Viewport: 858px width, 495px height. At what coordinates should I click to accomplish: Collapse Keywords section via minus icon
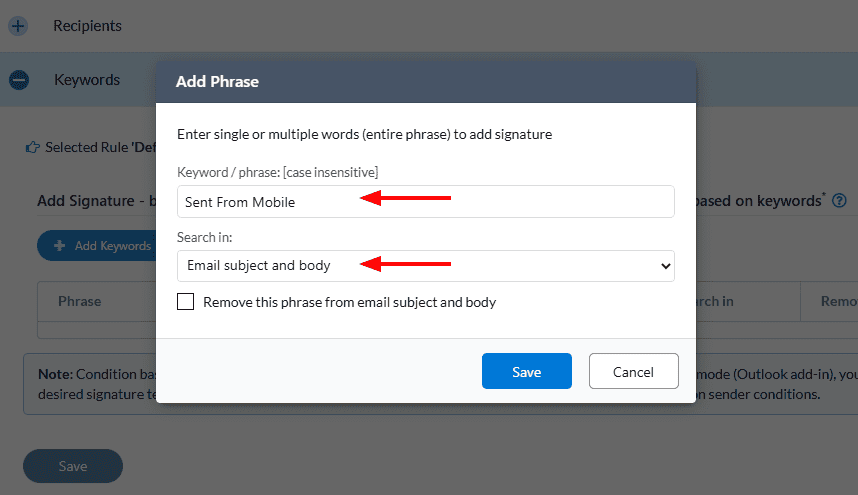(18, 80)
